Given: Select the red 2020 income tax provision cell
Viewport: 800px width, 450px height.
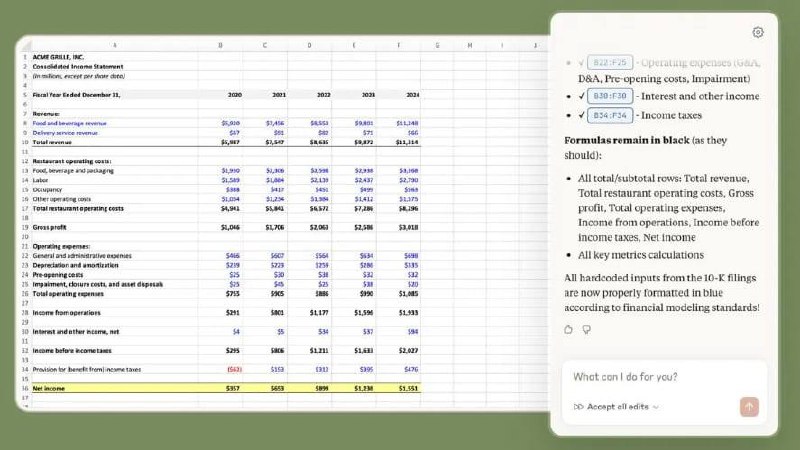Looking at the screenshot, I should (230, 369).
